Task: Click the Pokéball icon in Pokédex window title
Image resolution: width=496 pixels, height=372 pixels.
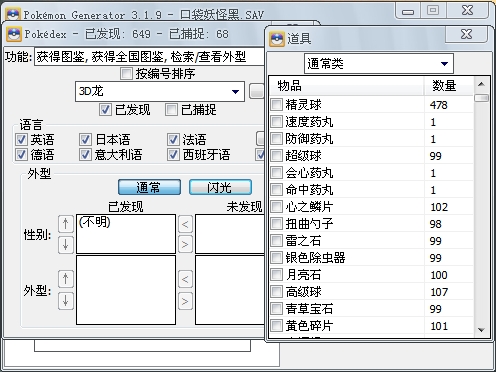Action: pos(14,34)
